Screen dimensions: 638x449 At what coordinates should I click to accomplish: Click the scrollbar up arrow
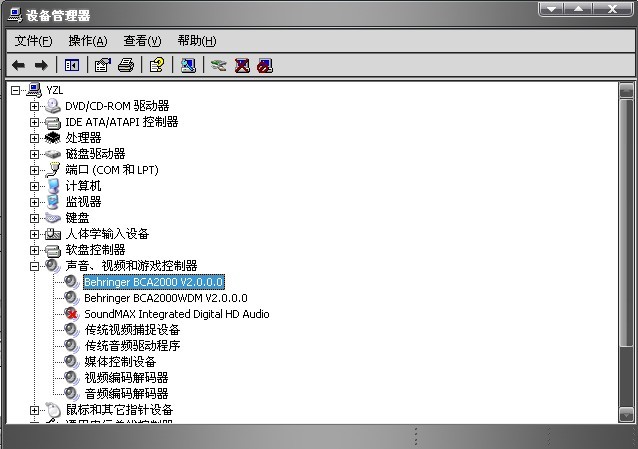coord(626,90)
